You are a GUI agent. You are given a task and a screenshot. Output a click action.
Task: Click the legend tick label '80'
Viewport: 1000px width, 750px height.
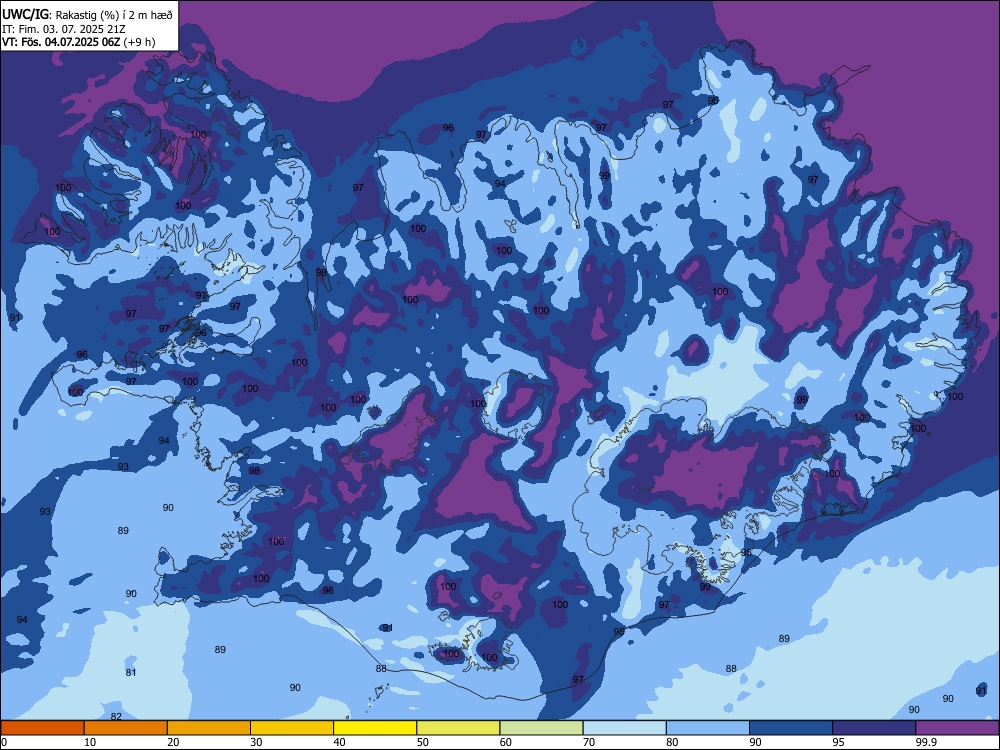672,742
